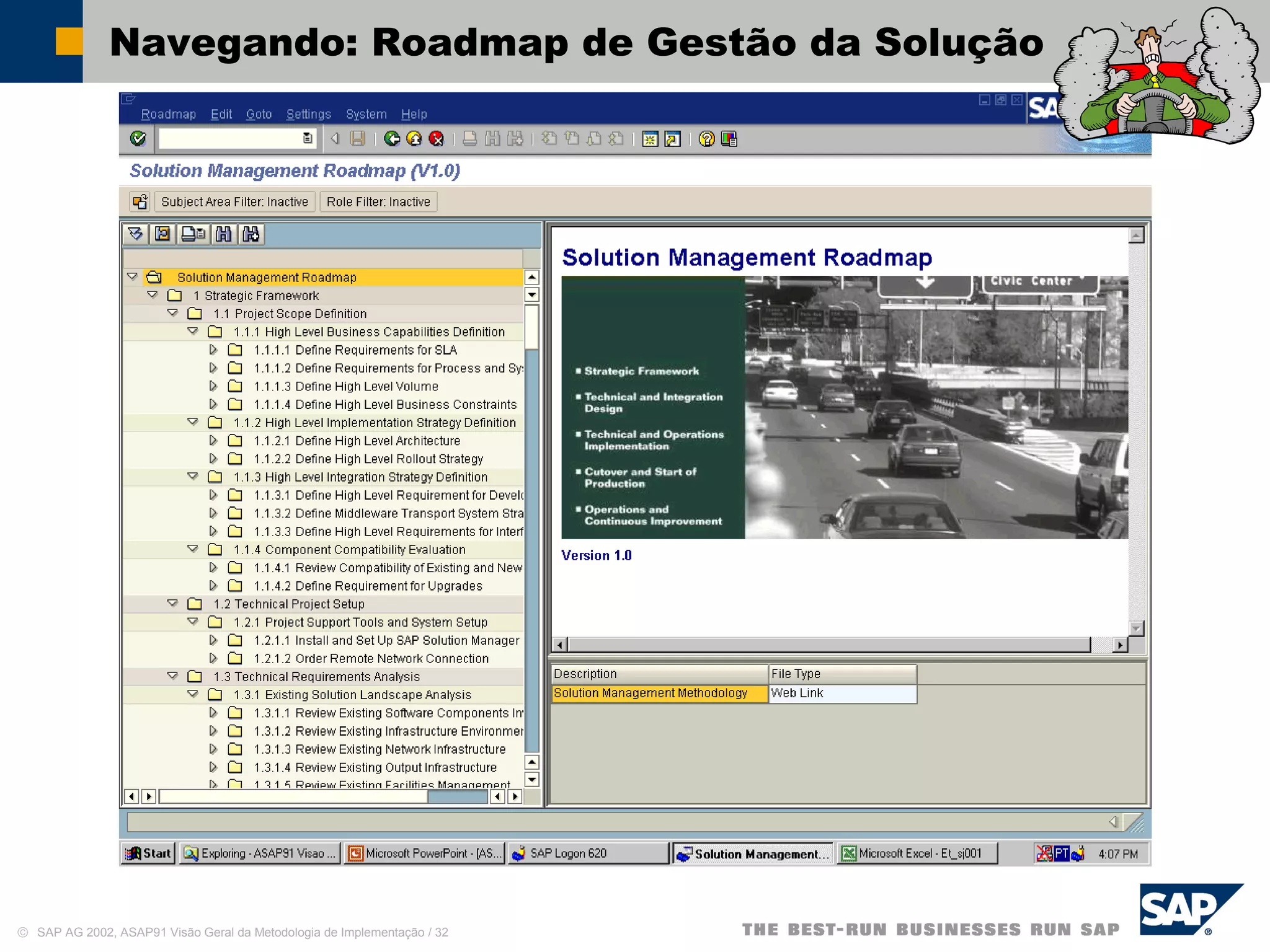
Task: Click the yellow Help question mark icon
Action: click(x=706, y=139)
